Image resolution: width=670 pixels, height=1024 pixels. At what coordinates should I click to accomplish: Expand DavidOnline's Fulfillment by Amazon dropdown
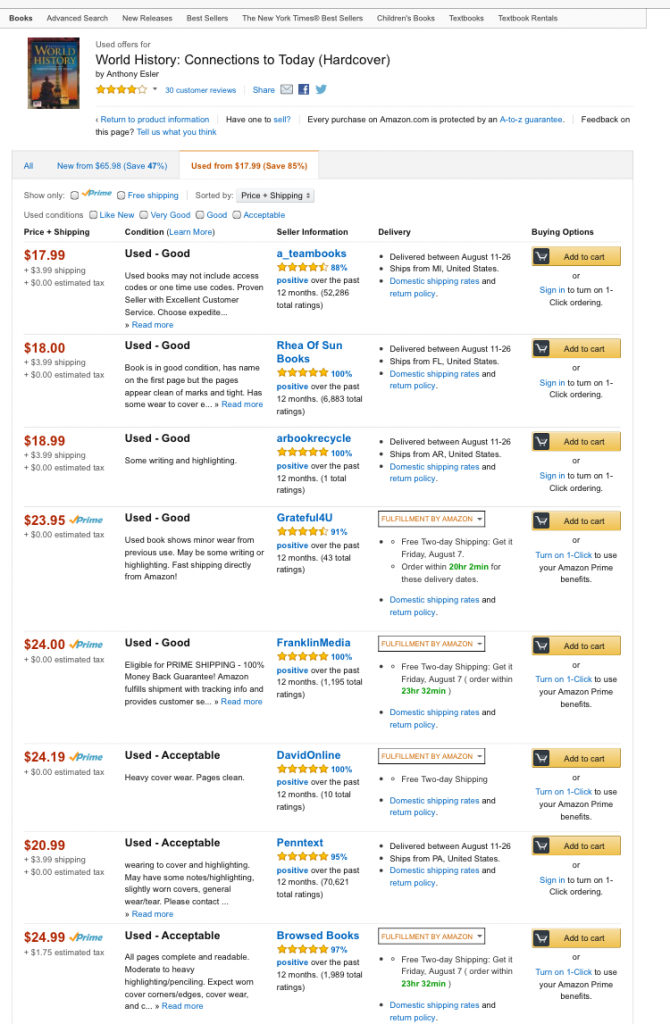click(431, 757)
